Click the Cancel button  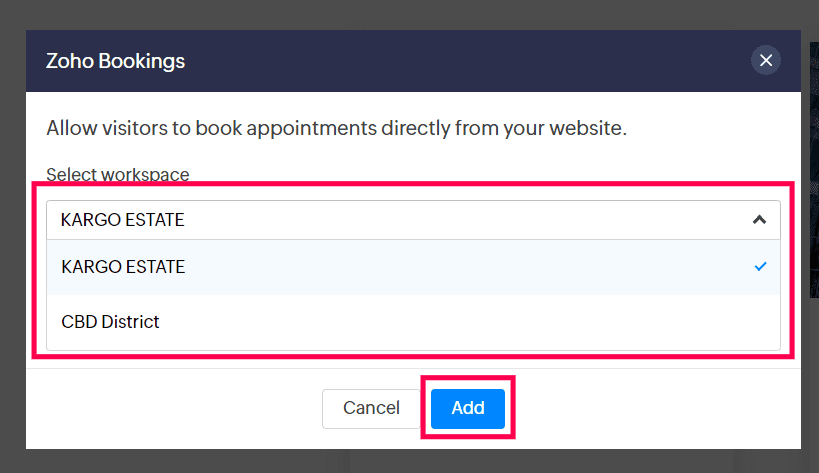371,408
